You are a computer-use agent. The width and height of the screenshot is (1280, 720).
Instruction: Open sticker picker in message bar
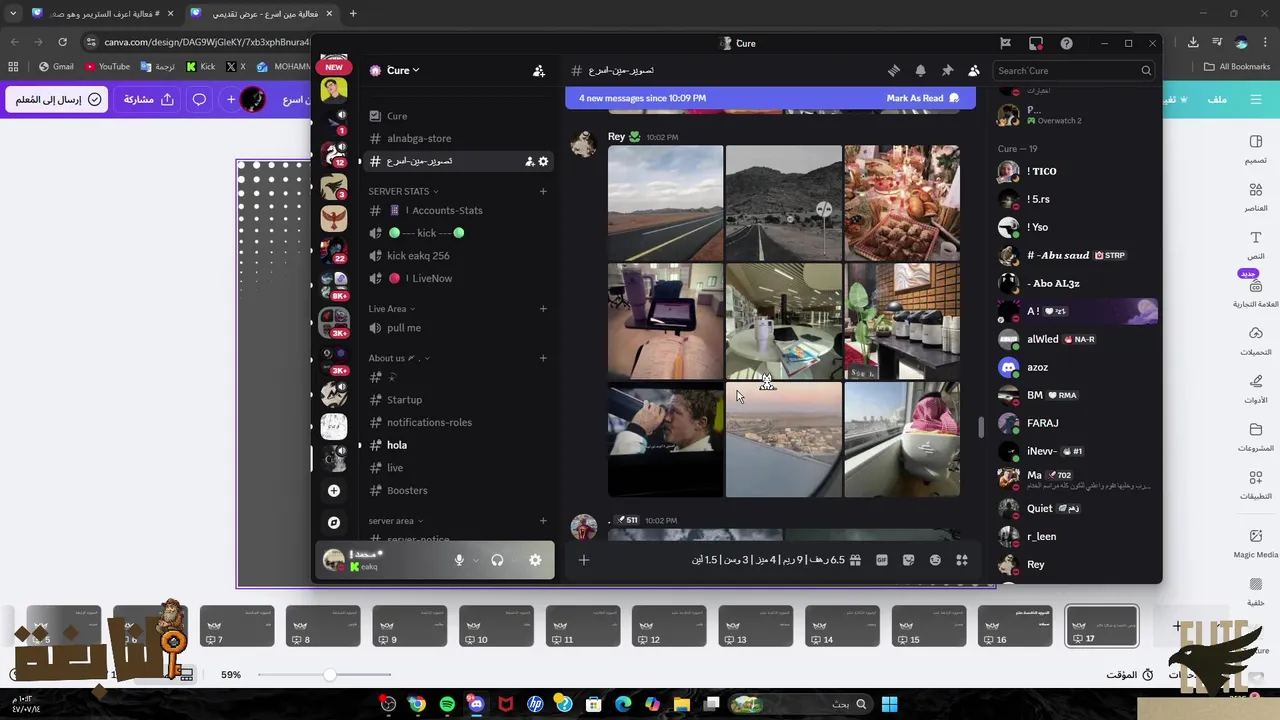click(908, 560)
